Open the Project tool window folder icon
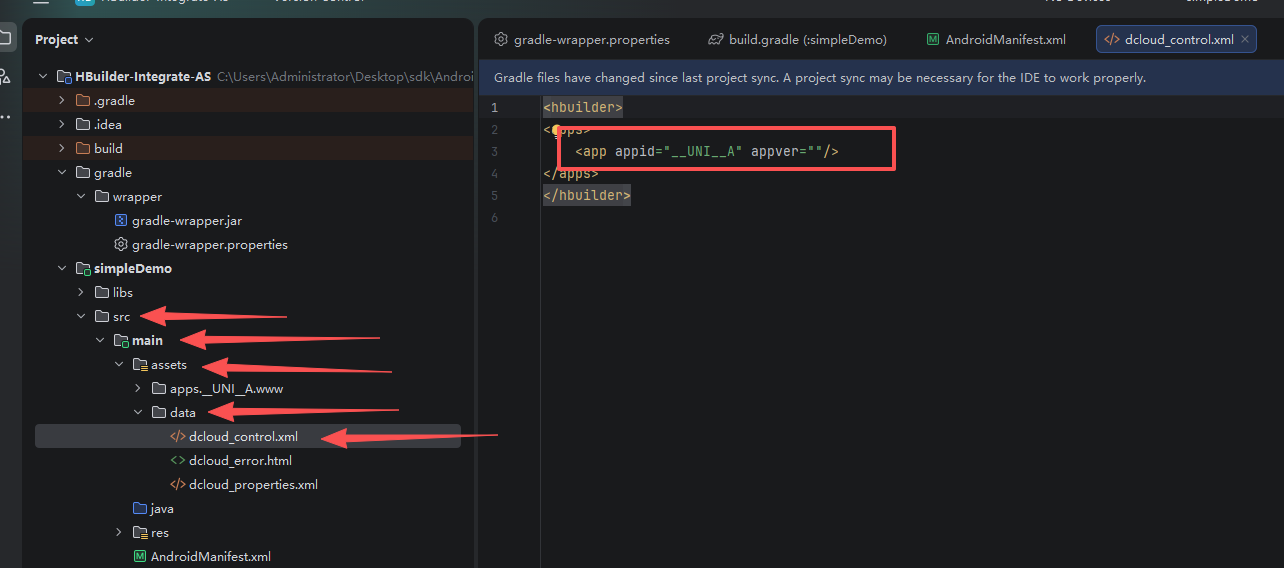The height and width of the screenshot is (568, 1284). click(6, 38)
